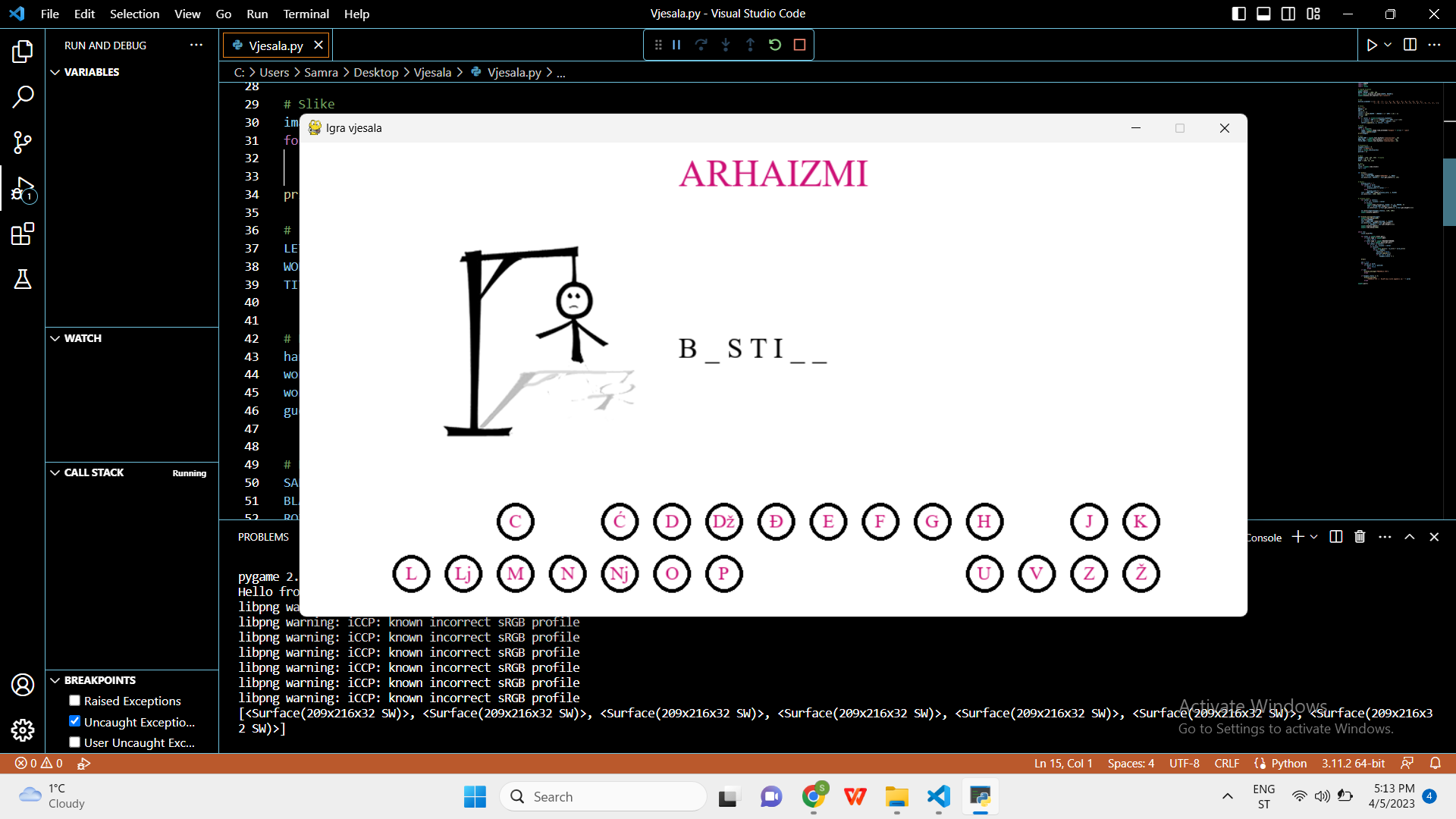Guess the letter C in the hangman game
The image size is (1456, 819).
click(x=515, y=522)
